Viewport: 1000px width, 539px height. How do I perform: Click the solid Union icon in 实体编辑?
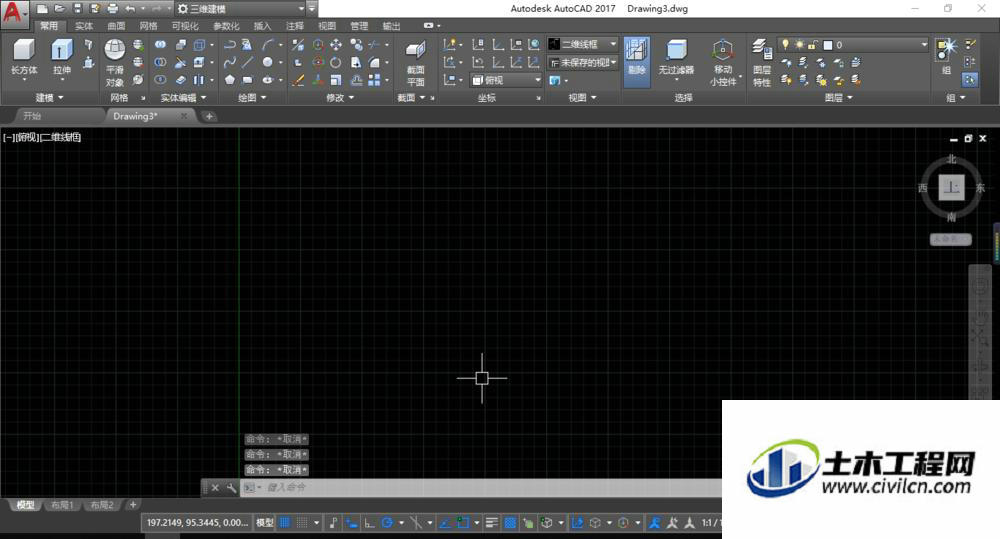[161, 45]
